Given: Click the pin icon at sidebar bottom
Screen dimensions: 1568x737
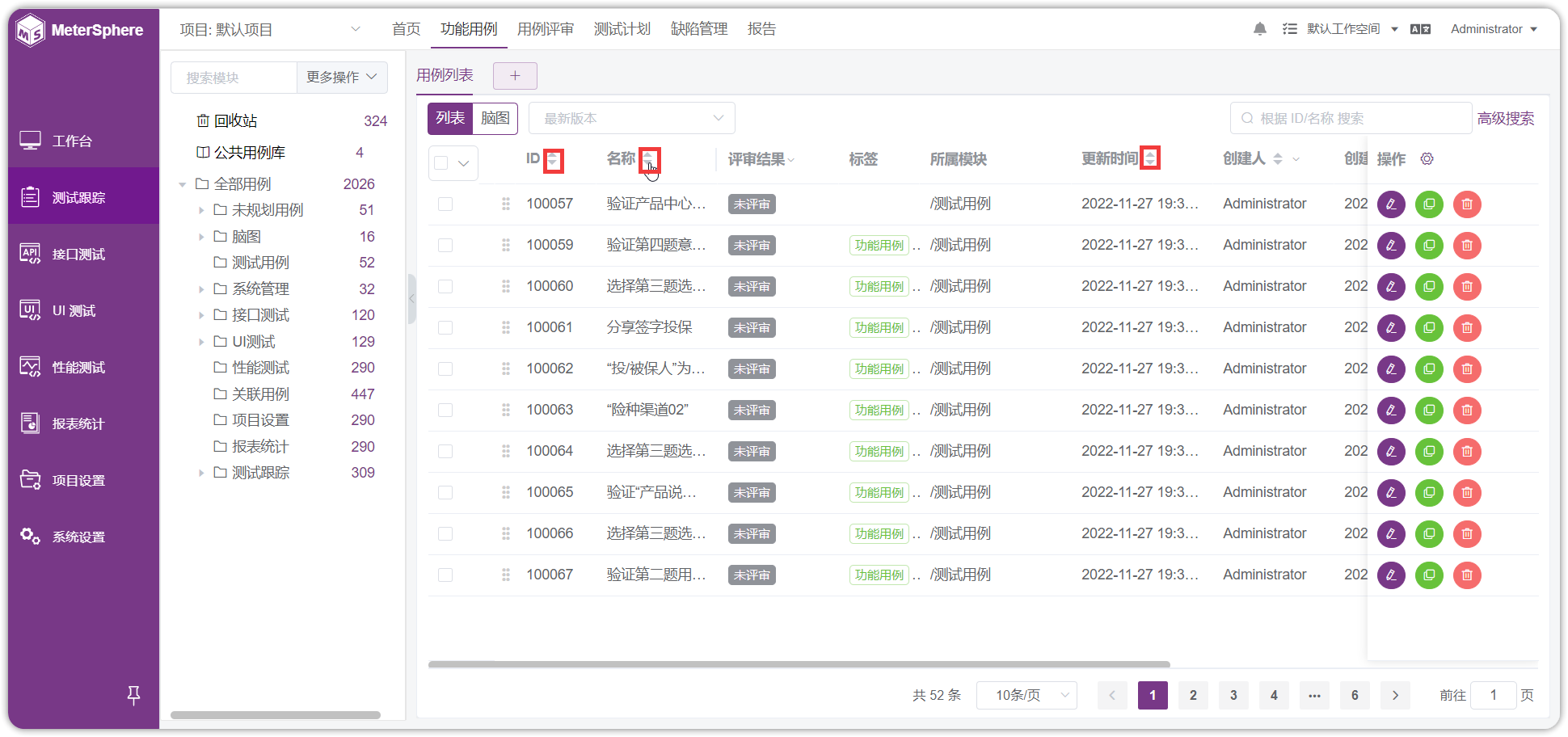Looking at the screenshot, I should 134,695.
